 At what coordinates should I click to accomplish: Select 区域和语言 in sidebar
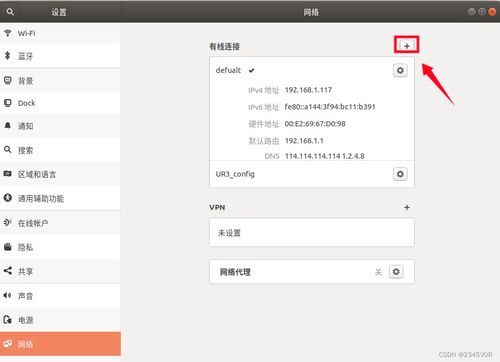coord(60,174)
